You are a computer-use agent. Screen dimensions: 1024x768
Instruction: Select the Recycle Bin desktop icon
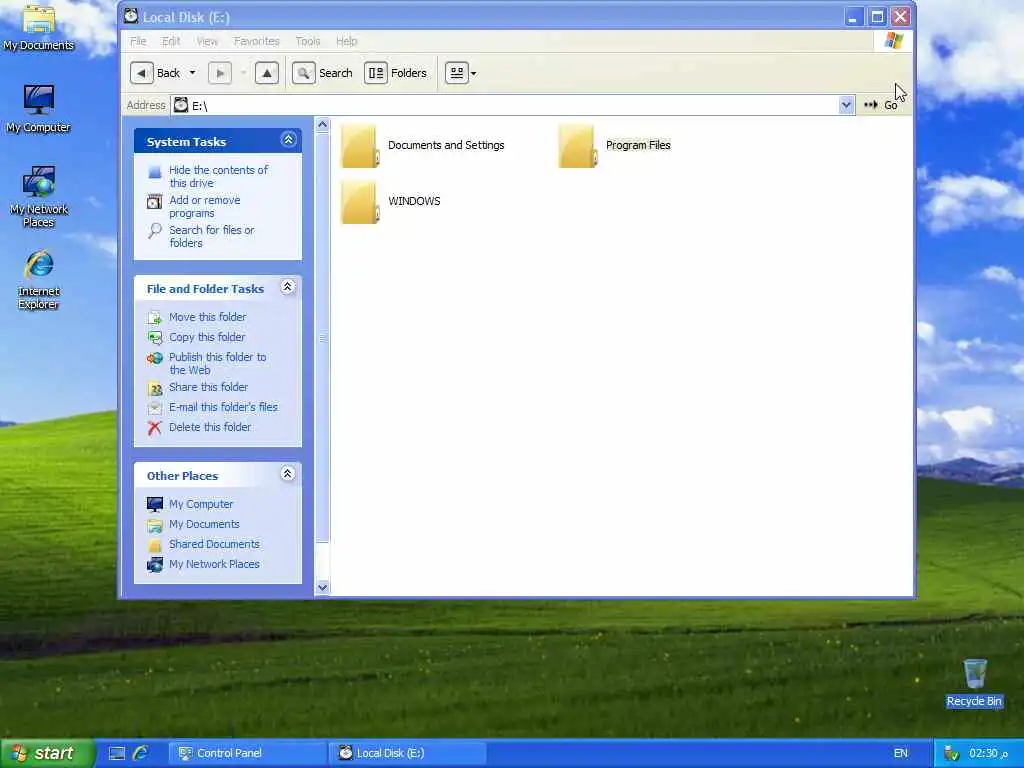pos(974,683)
